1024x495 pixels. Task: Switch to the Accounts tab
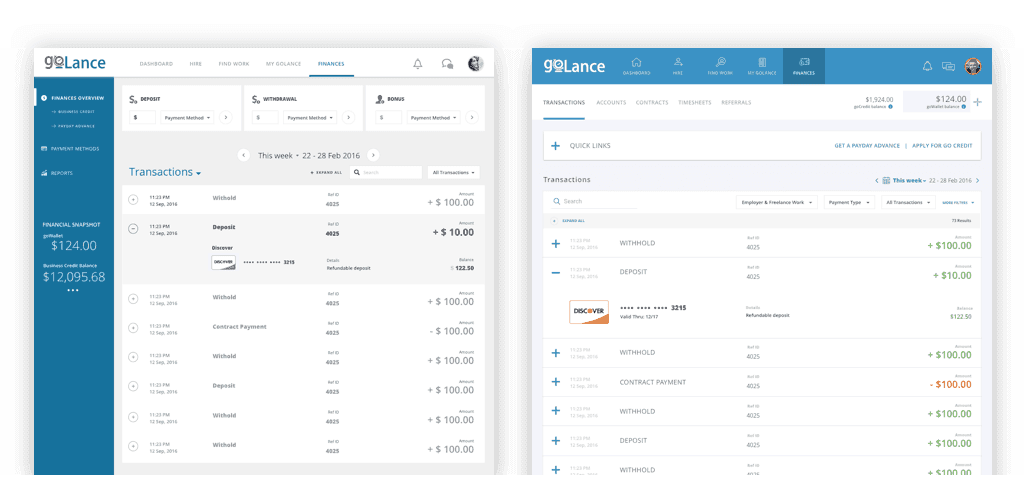point(611,102)
